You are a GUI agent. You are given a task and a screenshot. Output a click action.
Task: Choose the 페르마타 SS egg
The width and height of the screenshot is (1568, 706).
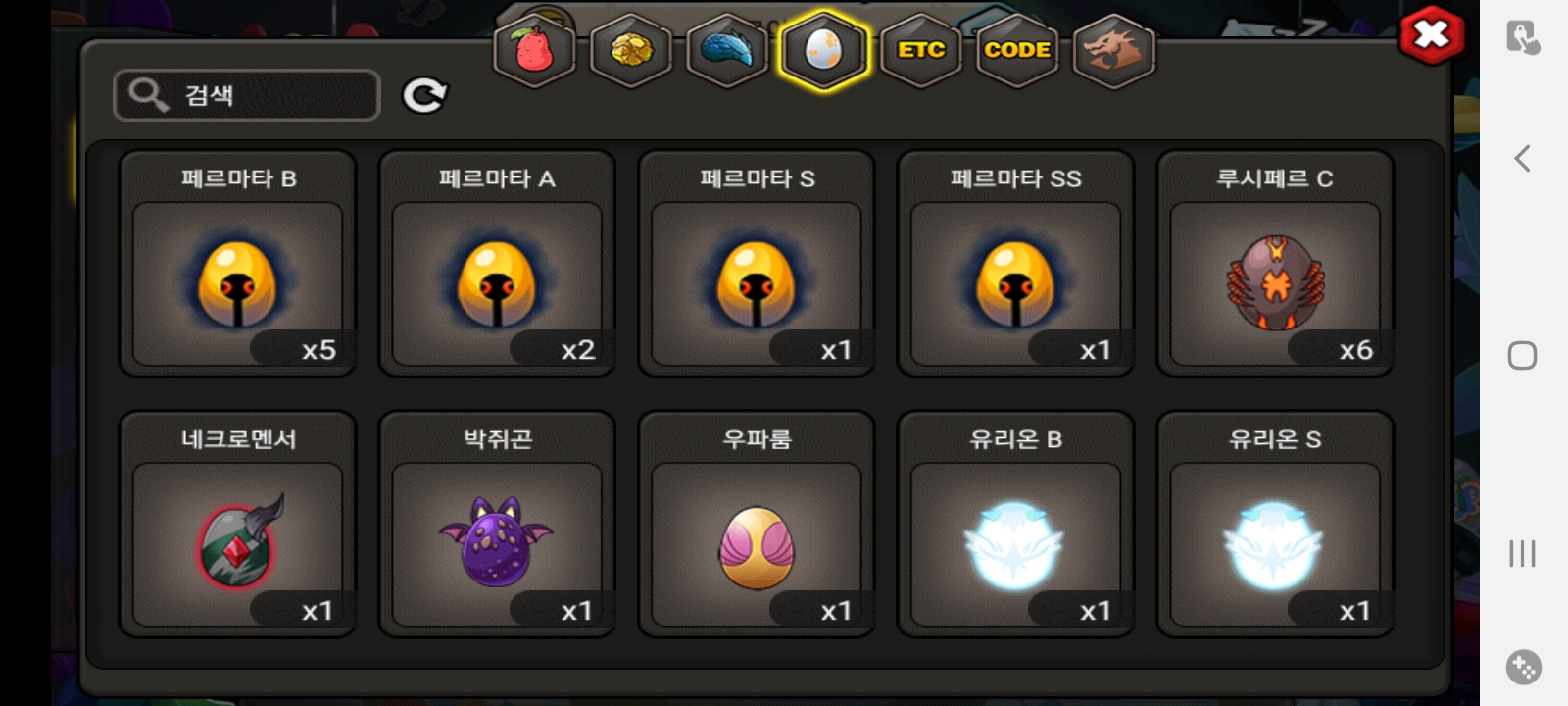[x=1015, y=263]
